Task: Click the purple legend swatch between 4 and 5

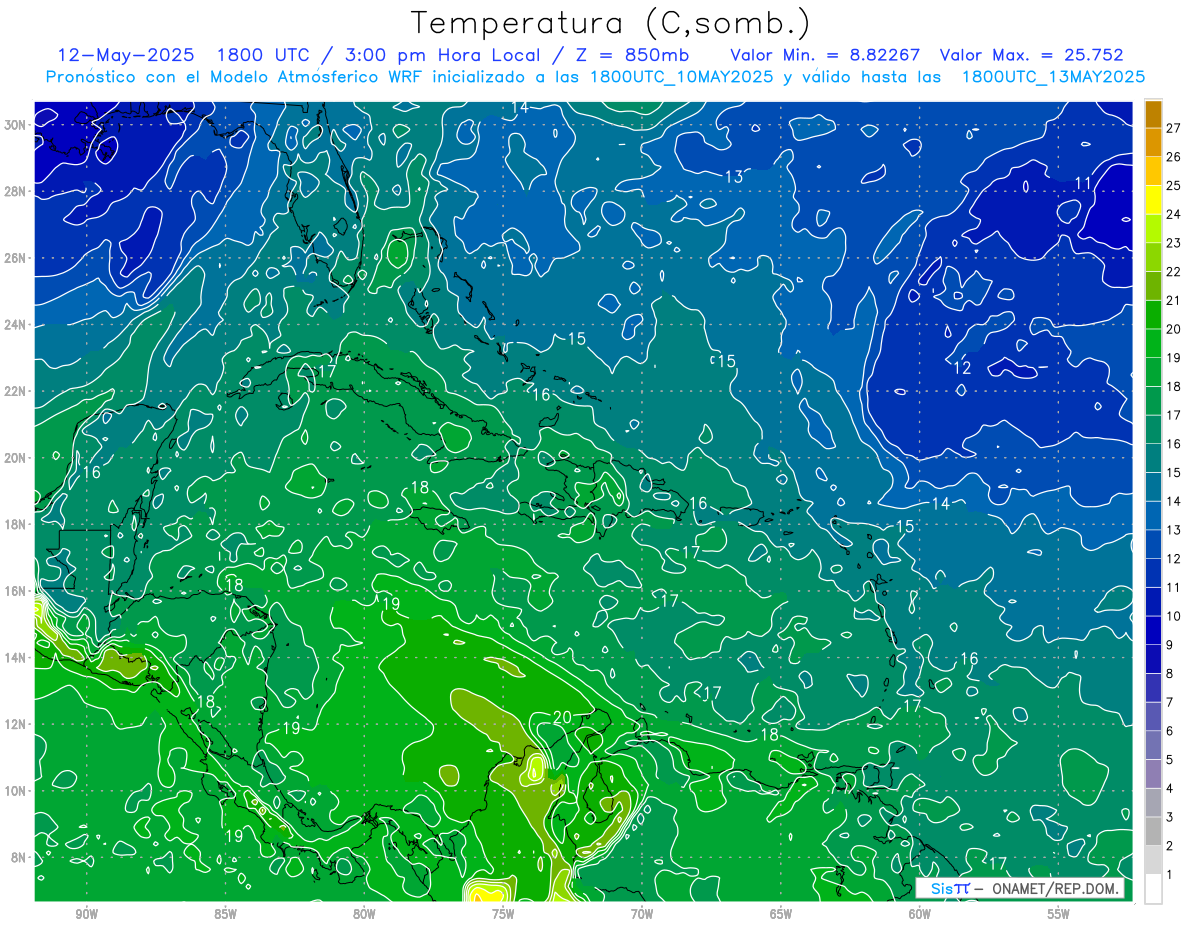Action: coord(1153,774)
